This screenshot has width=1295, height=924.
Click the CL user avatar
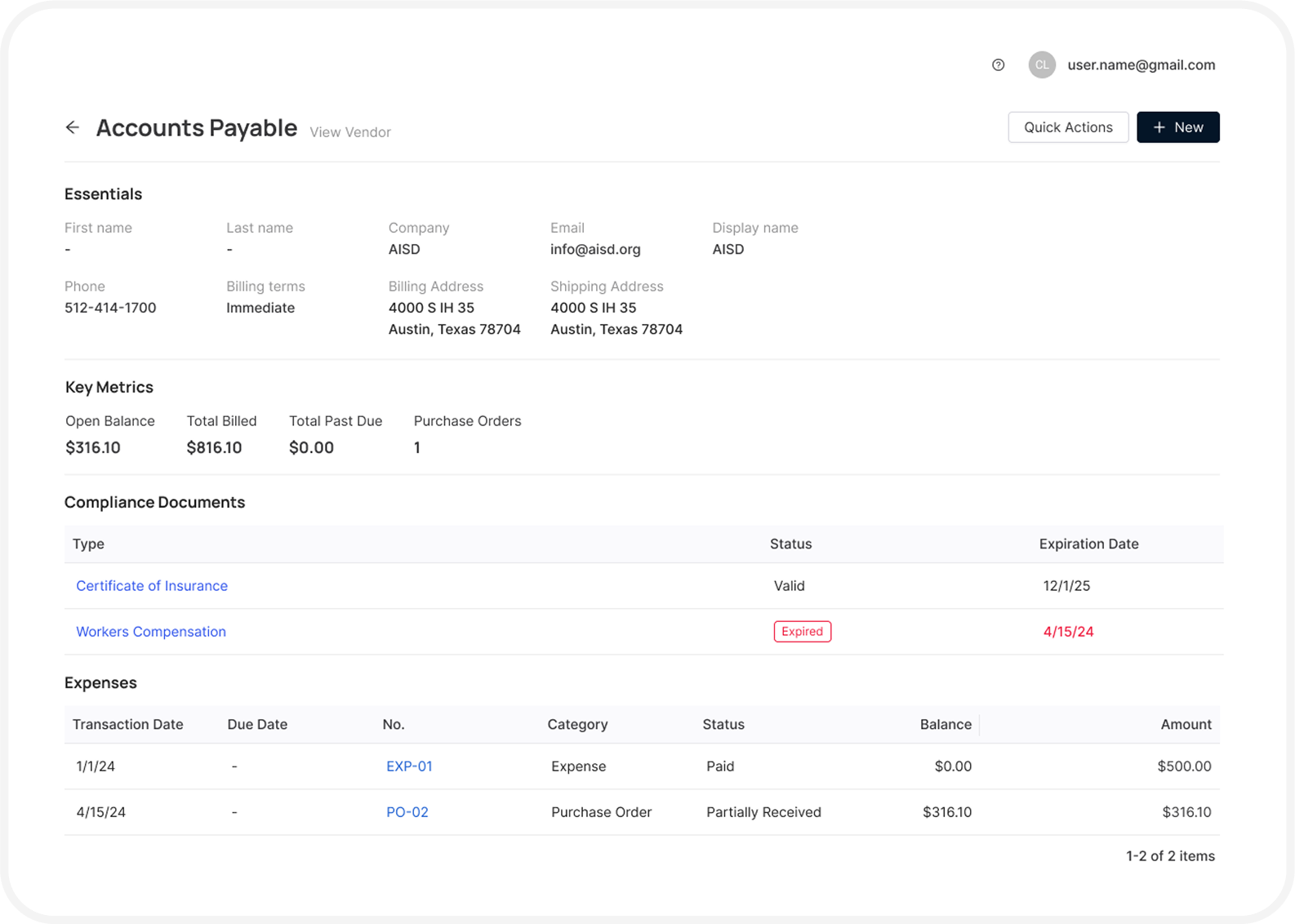(x=1041, y=65)
